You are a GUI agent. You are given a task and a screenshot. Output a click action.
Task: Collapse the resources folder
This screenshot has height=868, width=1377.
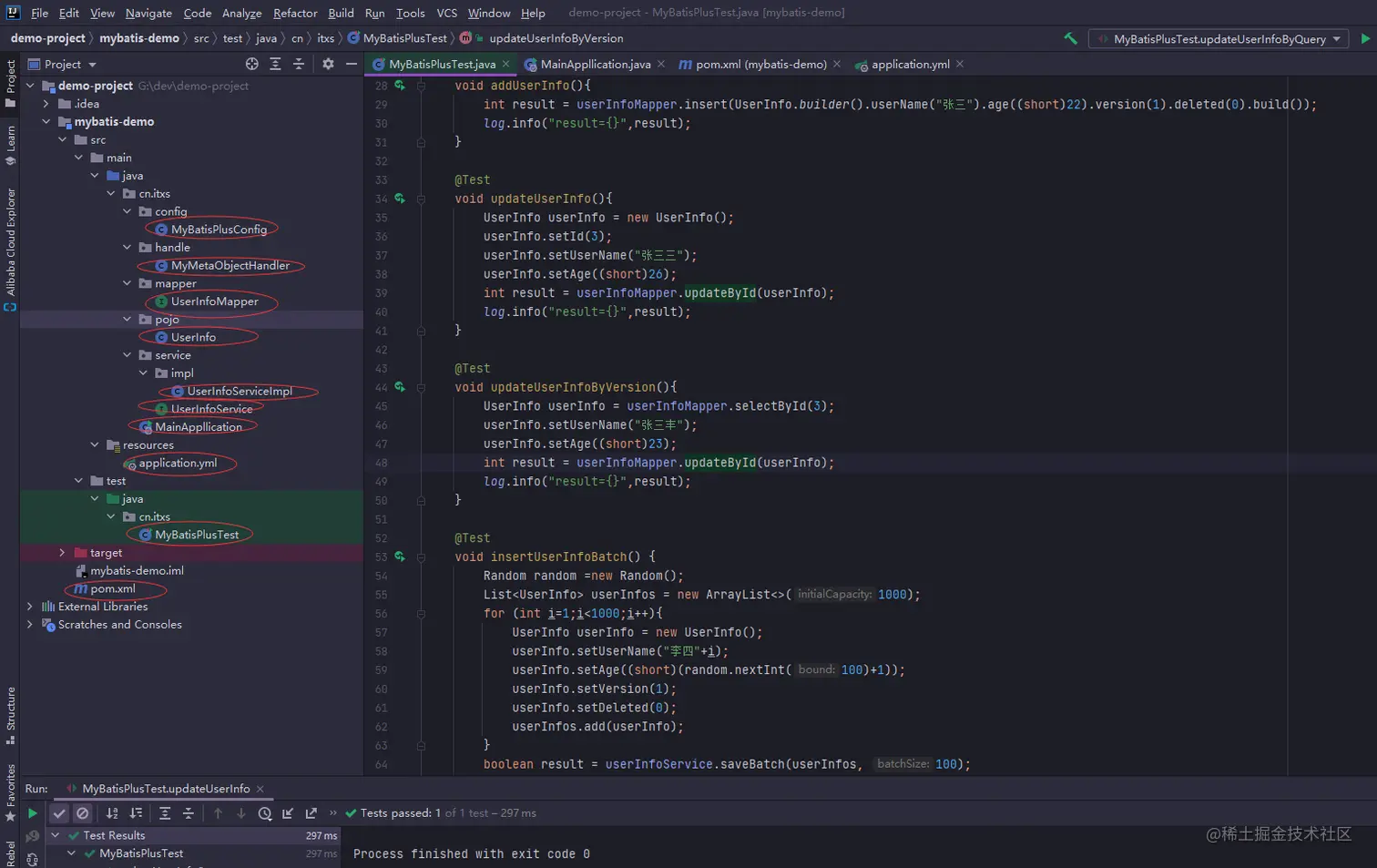(95, 444)
